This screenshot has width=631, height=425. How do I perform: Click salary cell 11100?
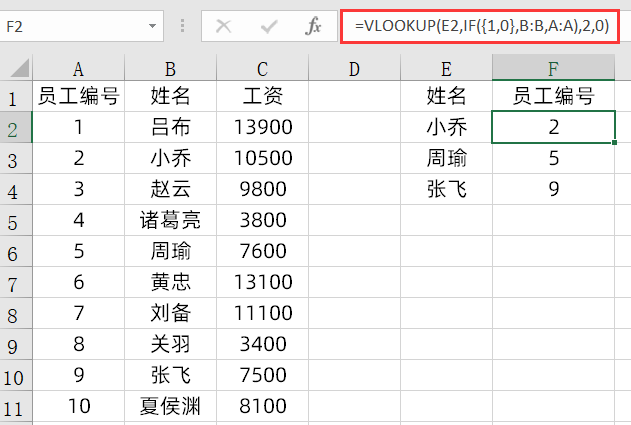pyautogui.click(x=262, y=313)
